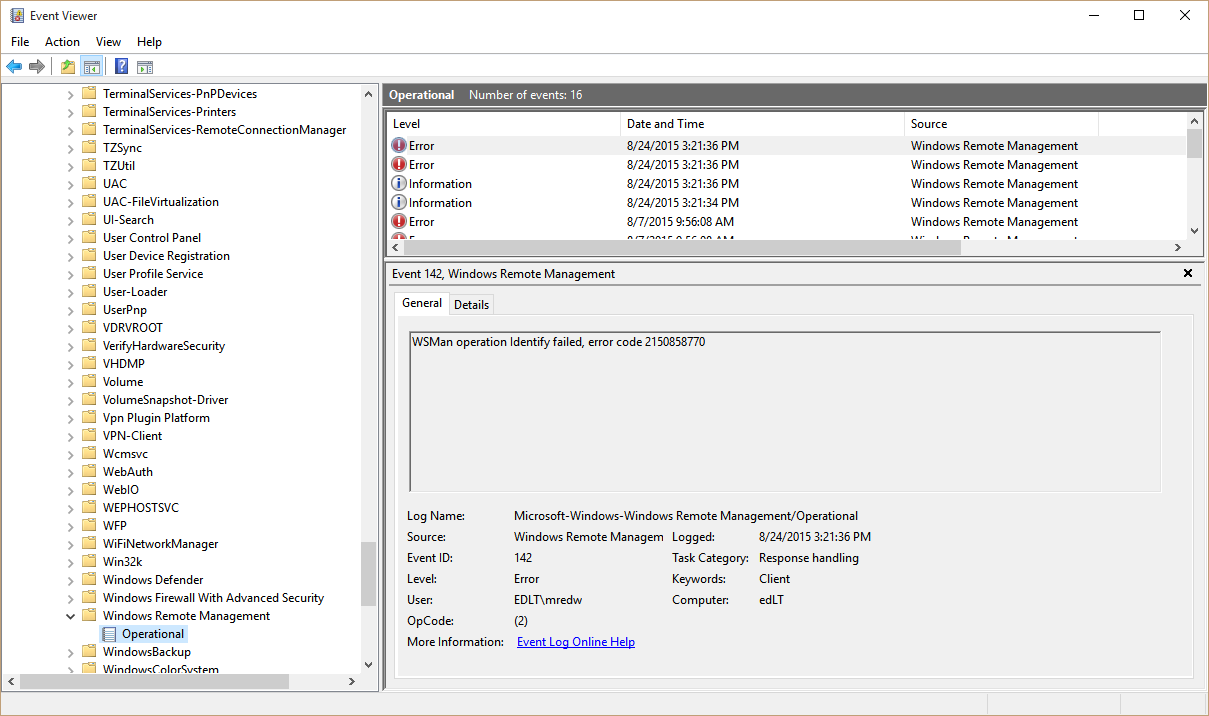
Task: Click the Up One Level folder icon
Action: (67, 67)
